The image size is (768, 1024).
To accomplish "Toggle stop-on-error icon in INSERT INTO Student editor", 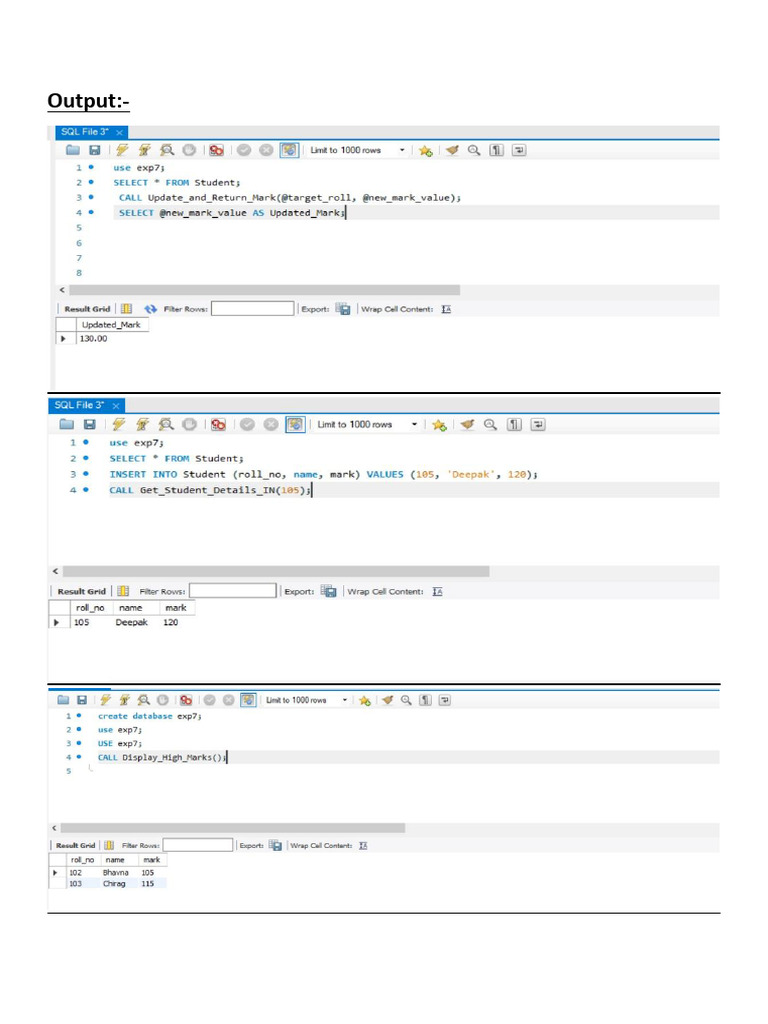I will coord(218,424).
